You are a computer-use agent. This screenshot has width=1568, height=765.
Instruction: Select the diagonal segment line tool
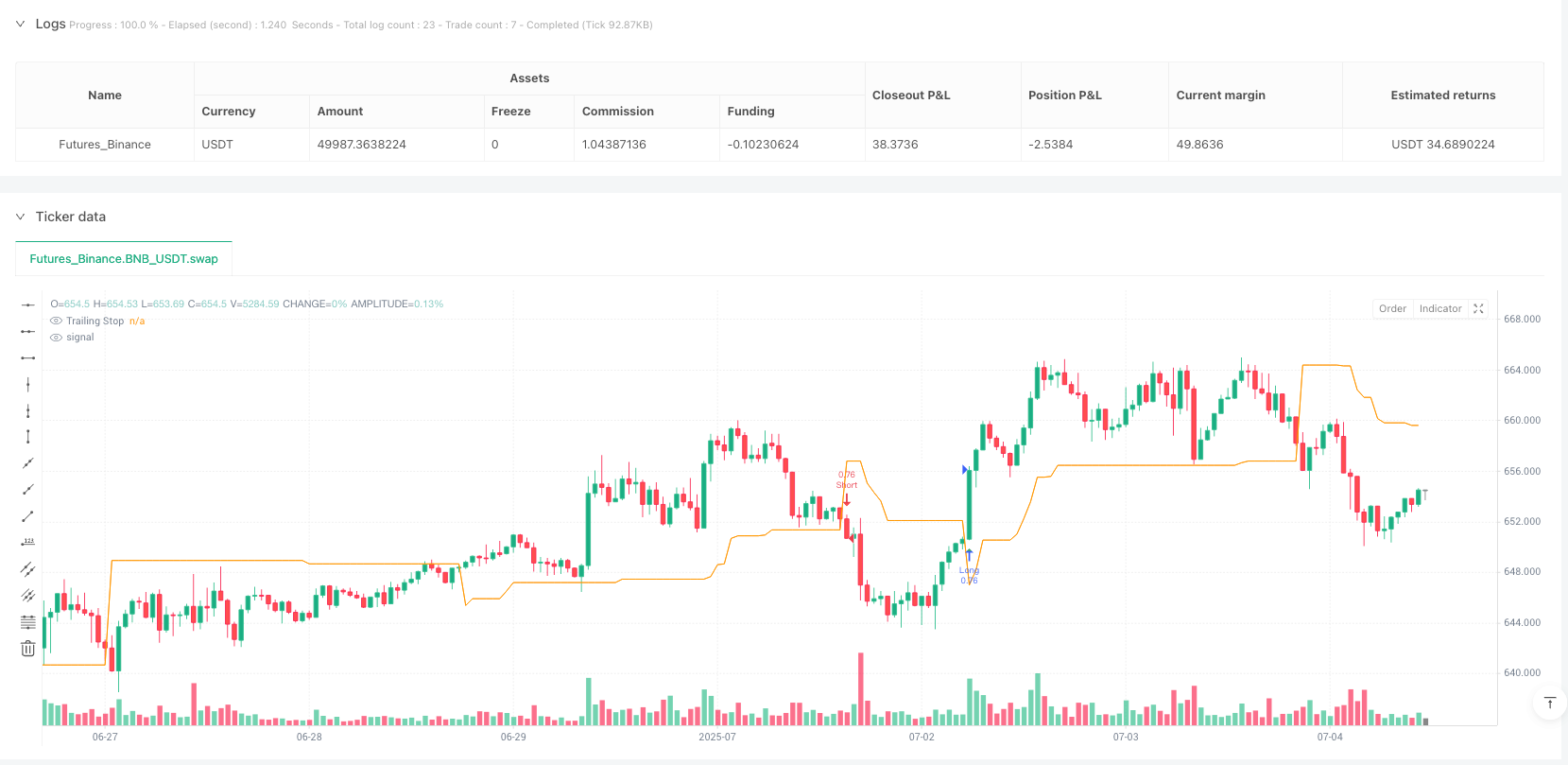28,516
